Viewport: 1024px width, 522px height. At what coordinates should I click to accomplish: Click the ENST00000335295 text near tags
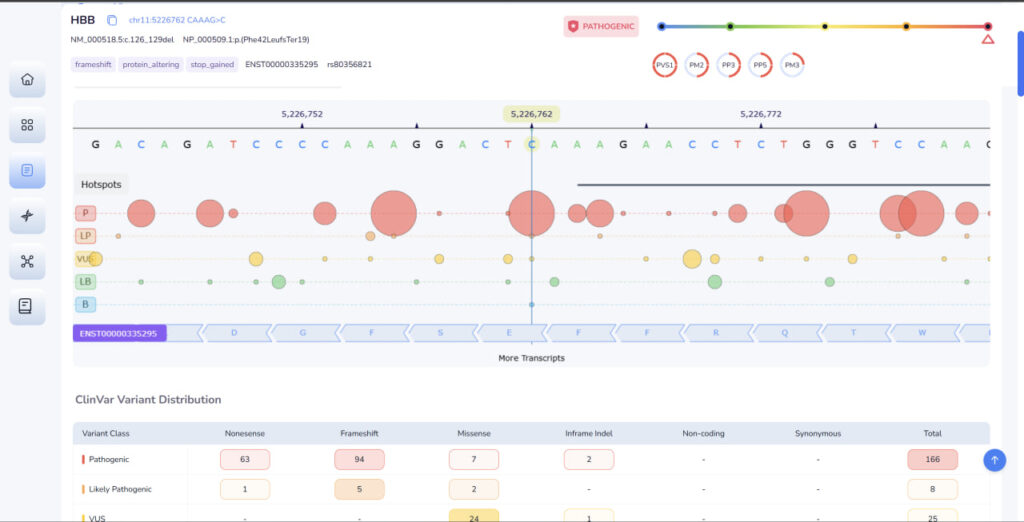[x=281, y=65]
